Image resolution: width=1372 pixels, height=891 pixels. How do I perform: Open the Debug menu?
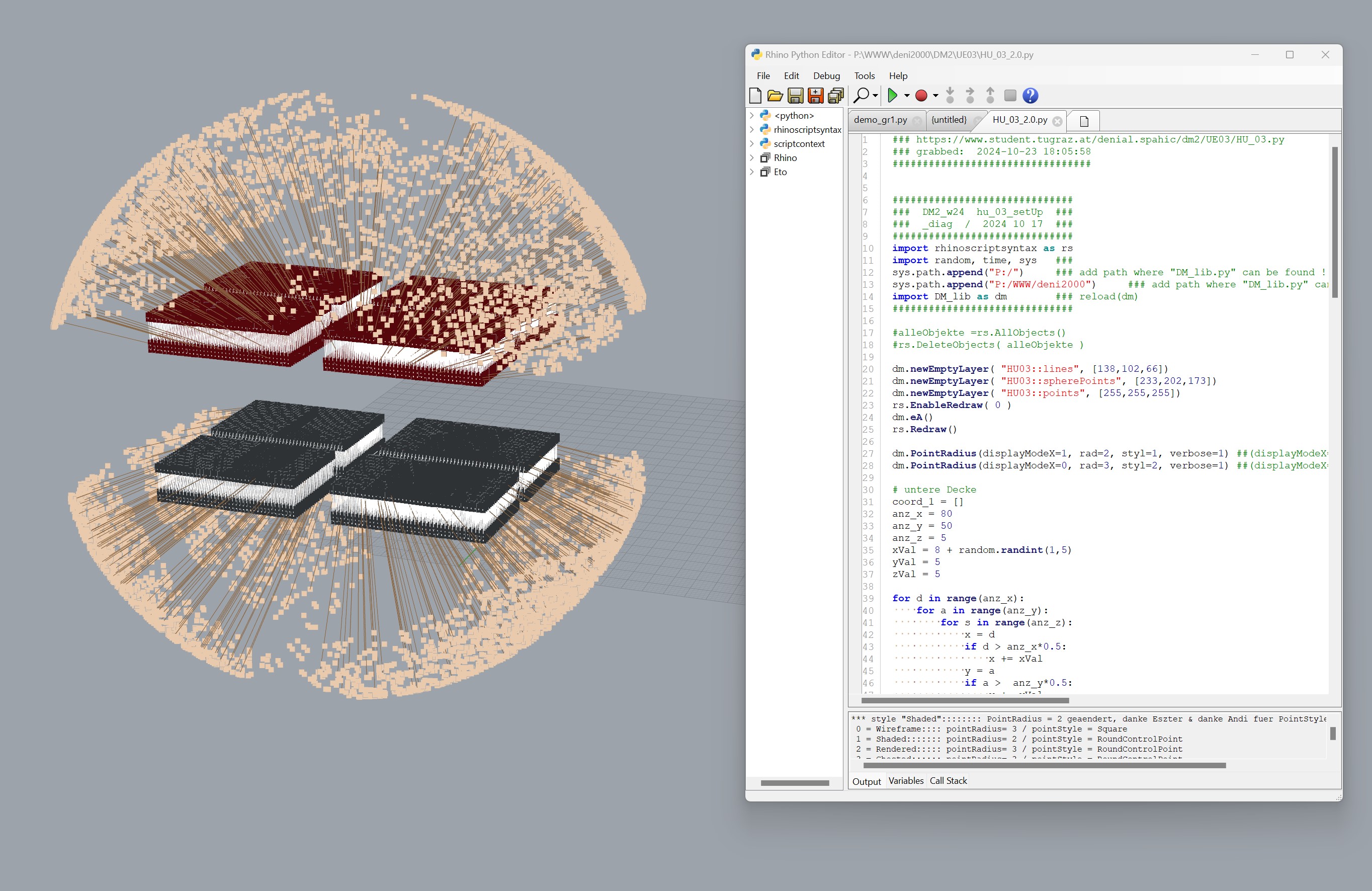tap(826, 75)
